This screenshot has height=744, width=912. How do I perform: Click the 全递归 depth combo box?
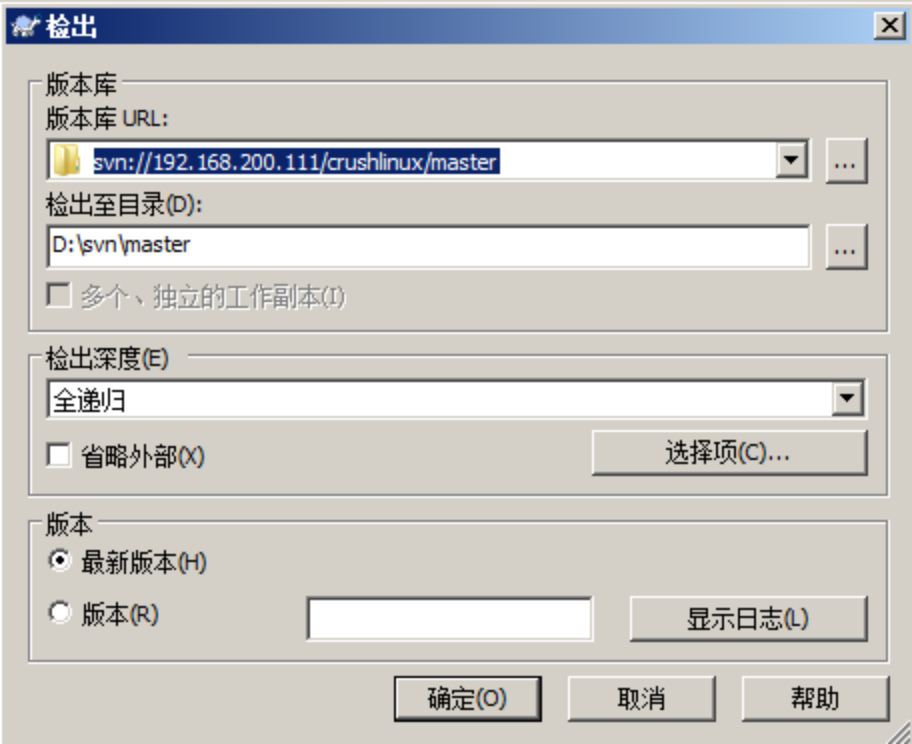(456, 399)
